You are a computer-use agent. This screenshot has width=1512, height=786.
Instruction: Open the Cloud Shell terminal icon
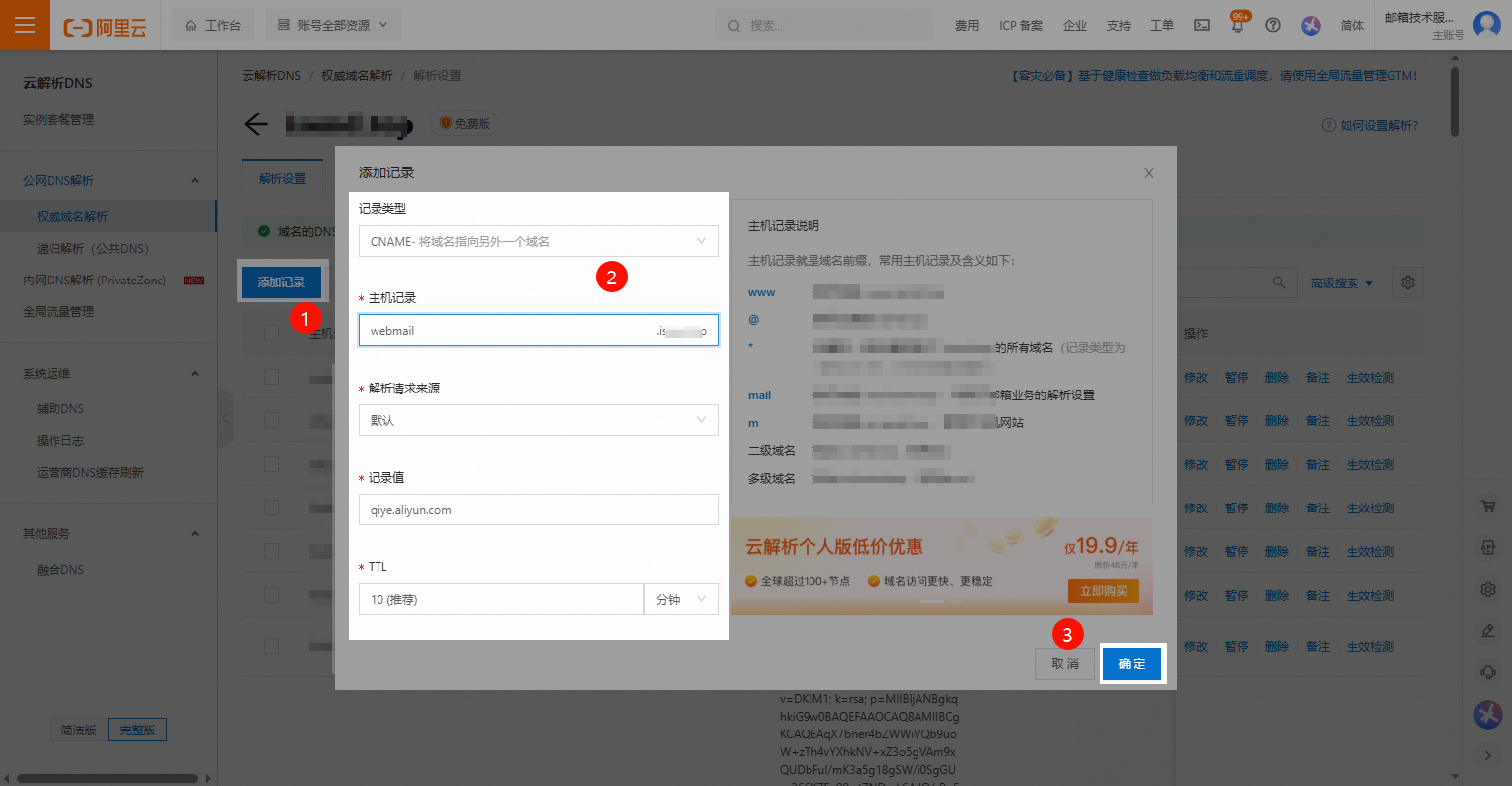(x=1201, y=25)
